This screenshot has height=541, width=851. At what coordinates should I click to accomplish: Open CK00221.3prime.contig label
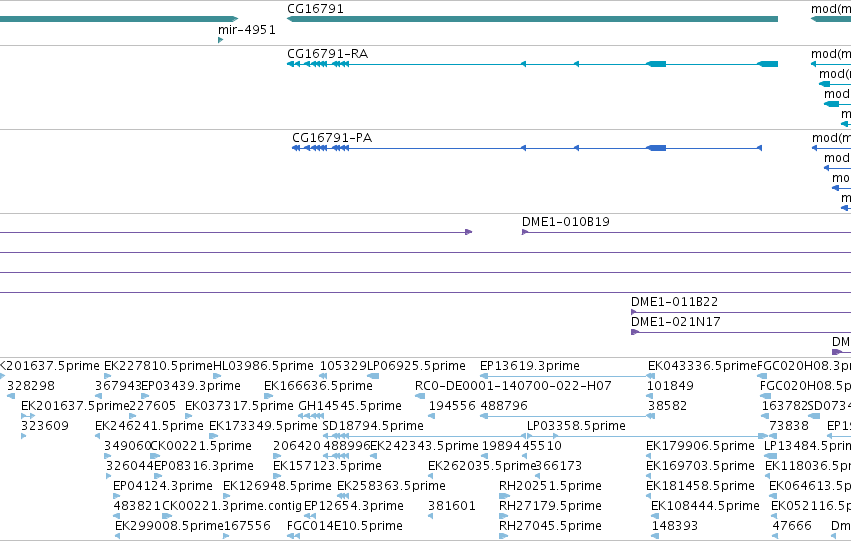pos(232,506)
